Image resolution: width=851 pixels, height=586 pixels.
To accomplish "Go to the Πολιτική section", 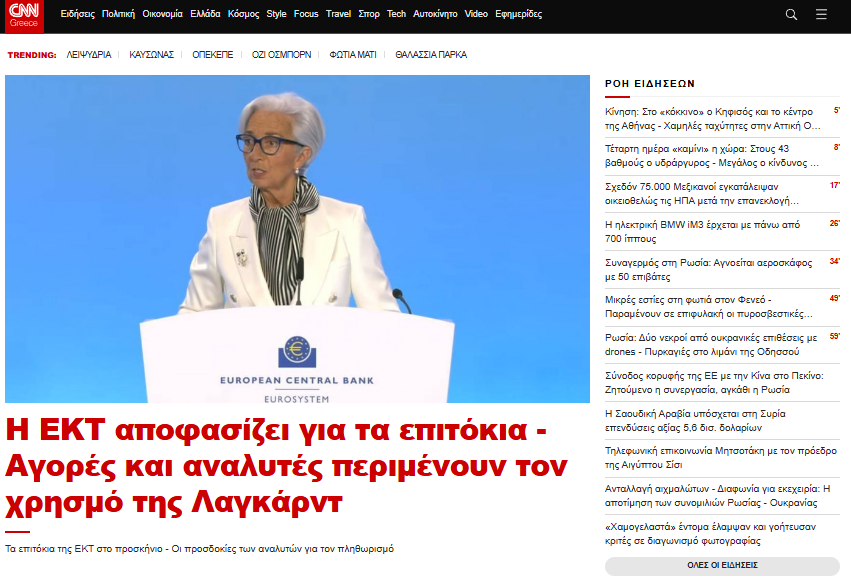I will click(x=118, y=14).
